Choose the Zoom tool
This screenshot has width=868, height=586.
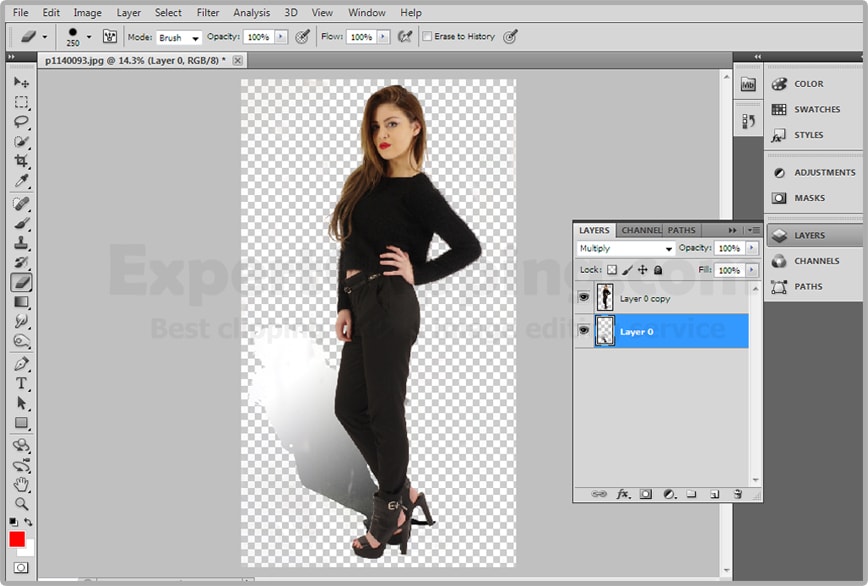[21, 503]
